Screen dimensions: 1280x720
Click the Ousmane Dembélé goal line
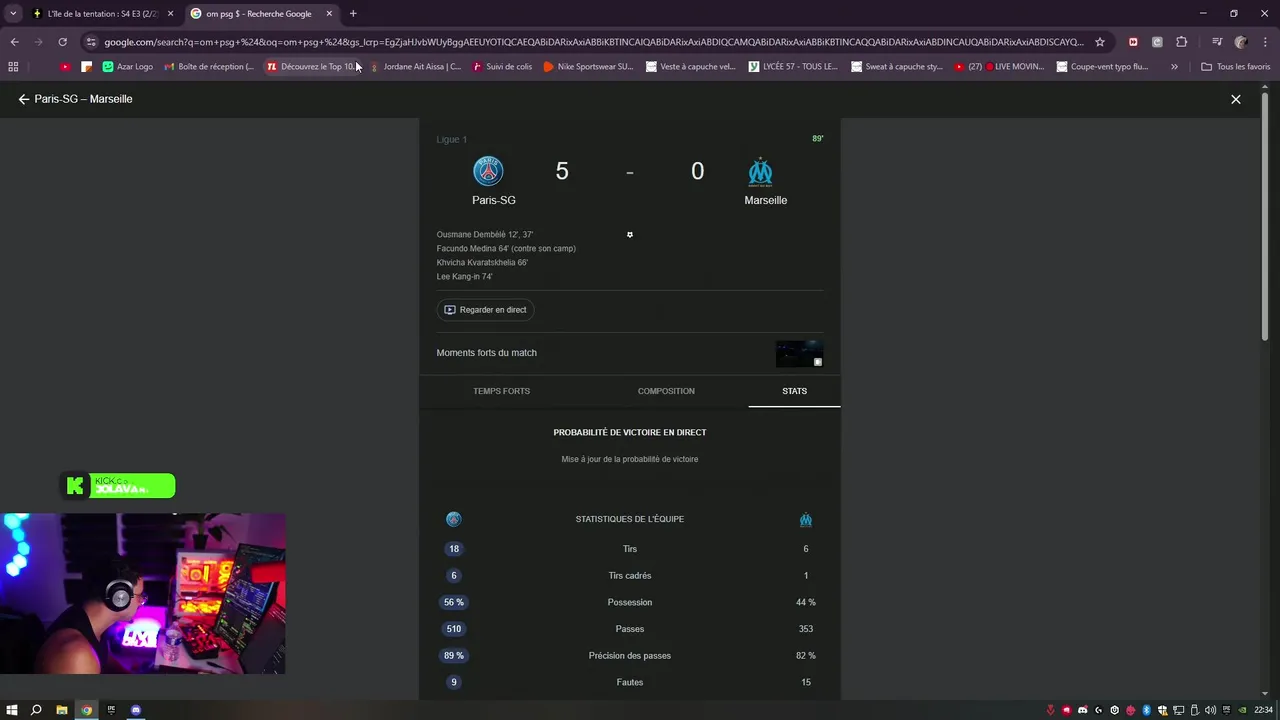coord(484,235)
